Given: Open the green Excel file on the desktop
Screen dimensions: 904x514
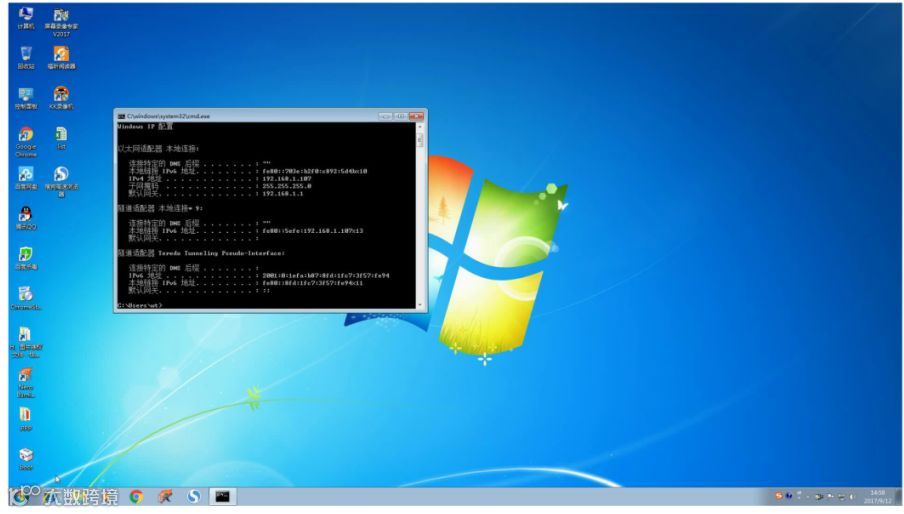Looking at the screenshot, I should tap(61, 138).
